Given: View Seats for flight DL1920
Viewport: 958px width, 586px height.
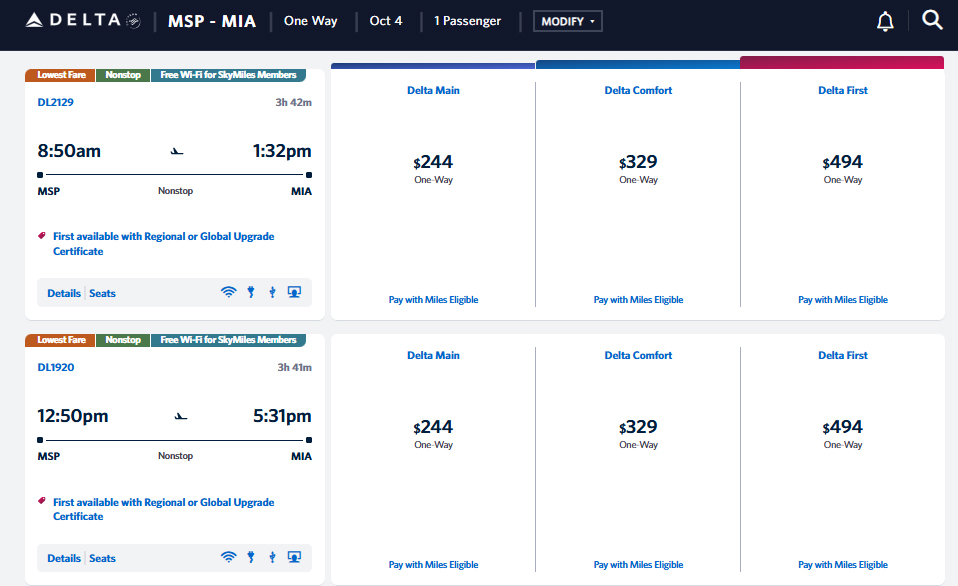Looking at the screenshot, I should [x=102, y=559].
